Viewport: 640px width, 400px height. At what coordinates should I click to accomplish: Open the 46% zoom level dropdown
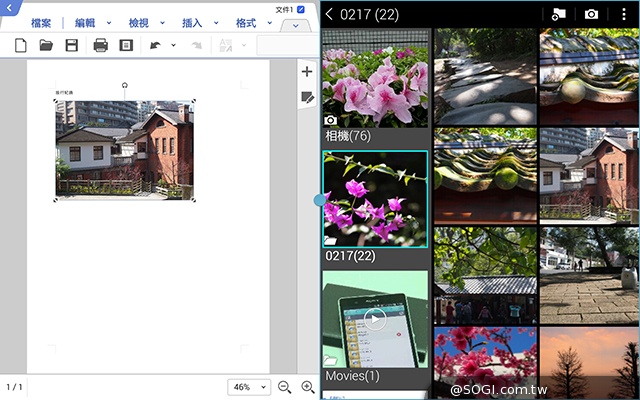[249, 387]
